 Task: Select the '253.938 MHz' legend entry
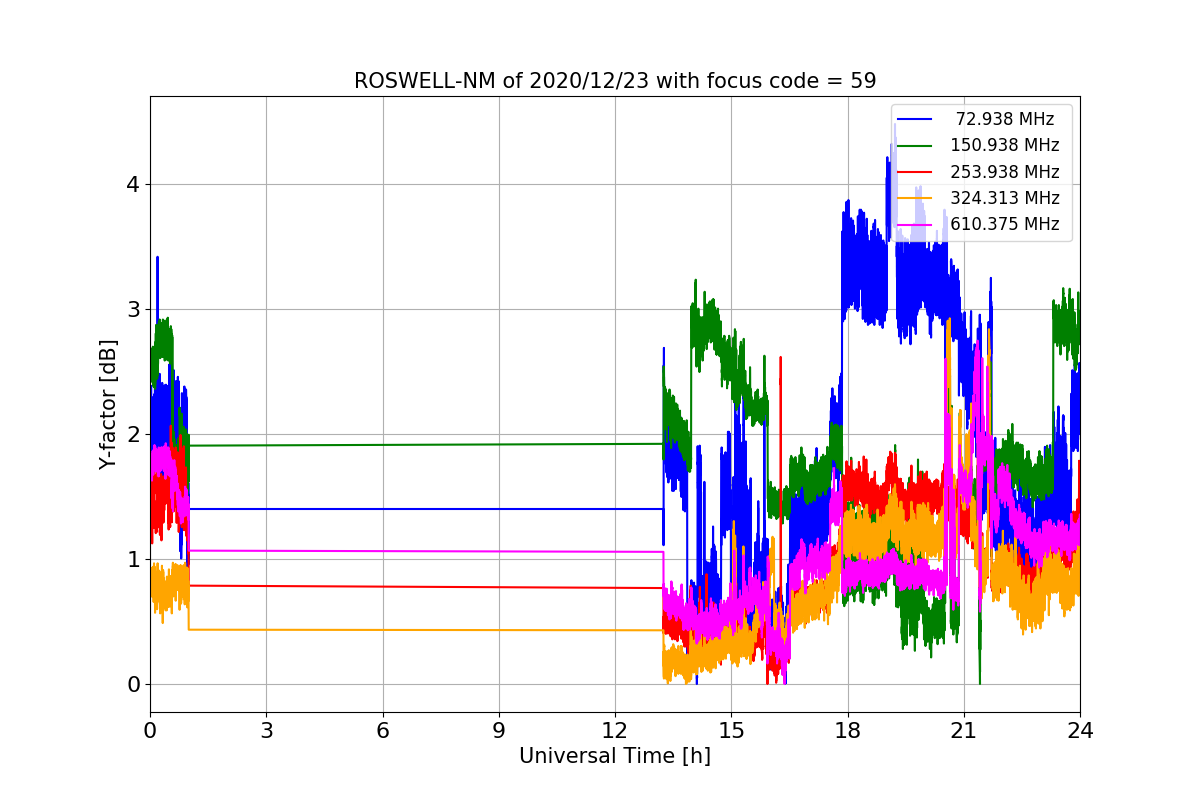pyautogui.click(x=1005, y=172)
